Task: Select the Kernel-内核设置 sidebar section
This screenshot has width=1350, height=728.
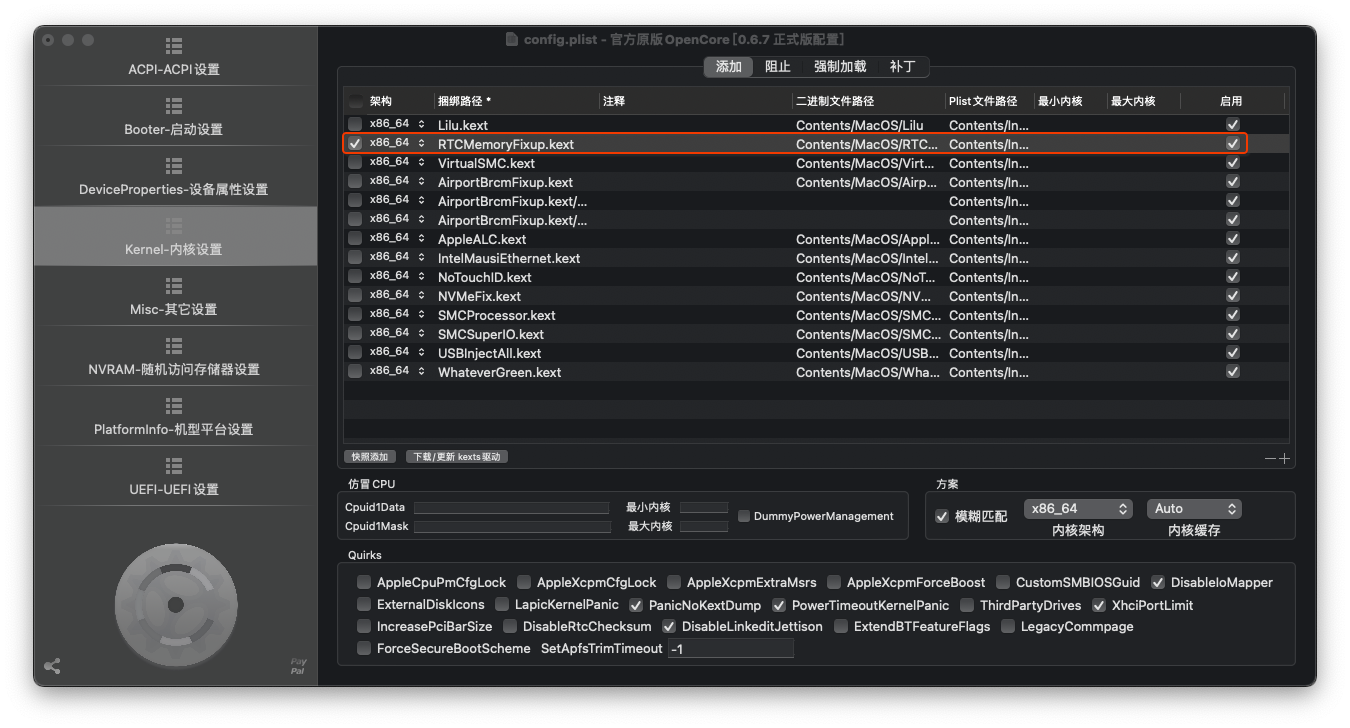Action: click(174, 237)
